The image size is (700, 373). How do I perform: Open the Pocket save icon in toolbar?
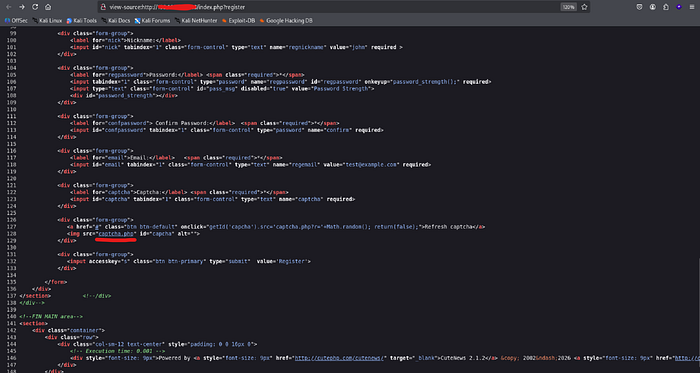click(639, 7)
